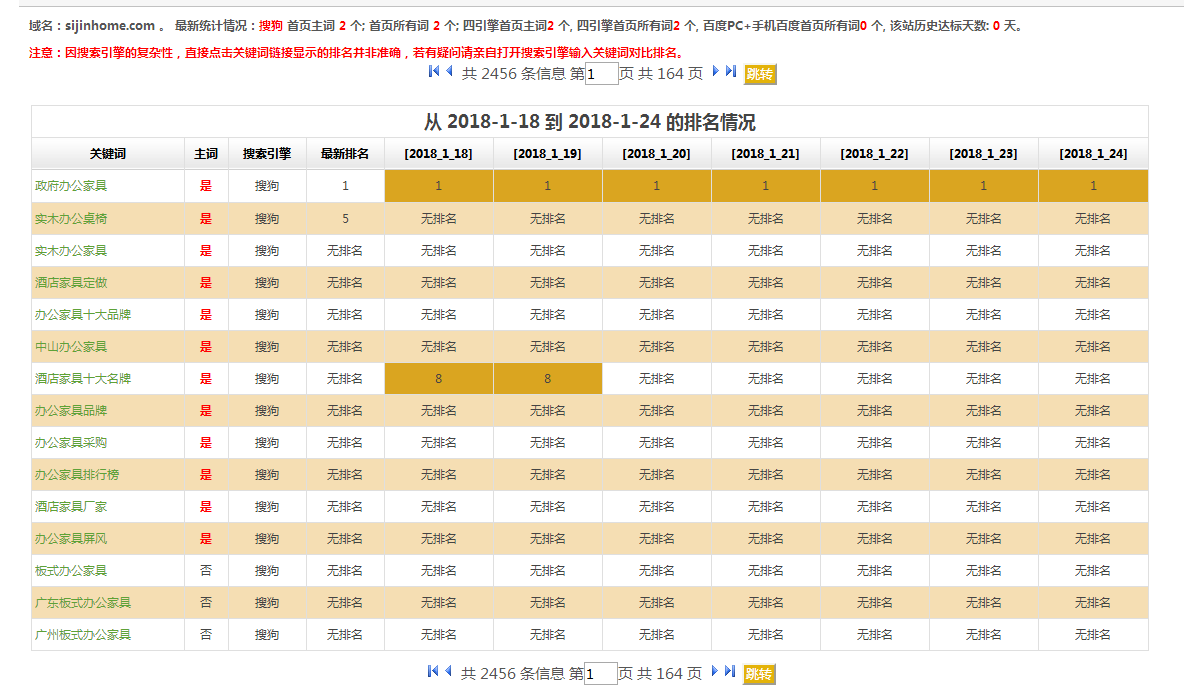Open the 政府办公家具 keyword link

pyautogui.click(x=71, y=186)
